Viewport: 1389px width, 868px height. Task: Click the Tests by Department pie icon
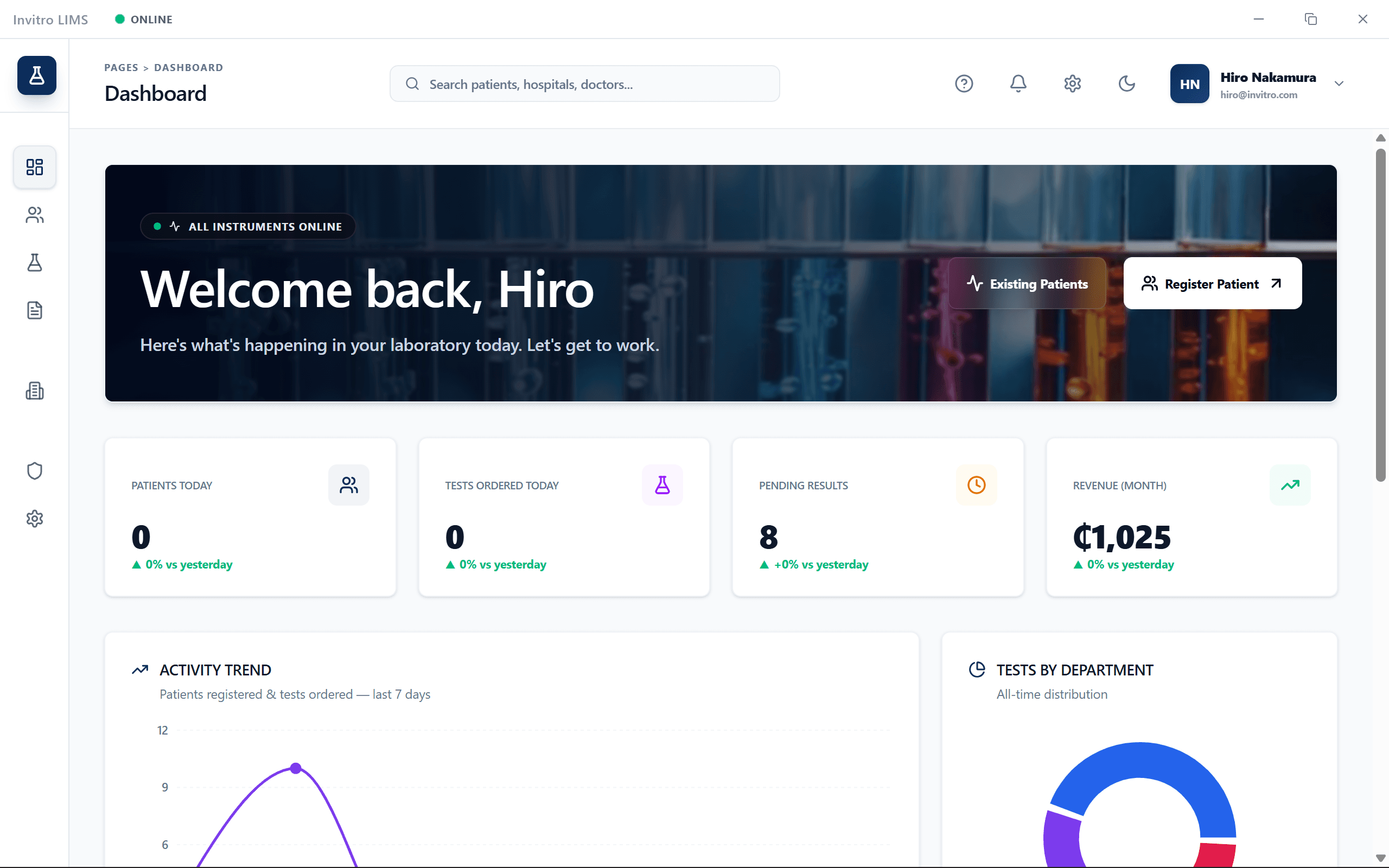tap(977, 669)
